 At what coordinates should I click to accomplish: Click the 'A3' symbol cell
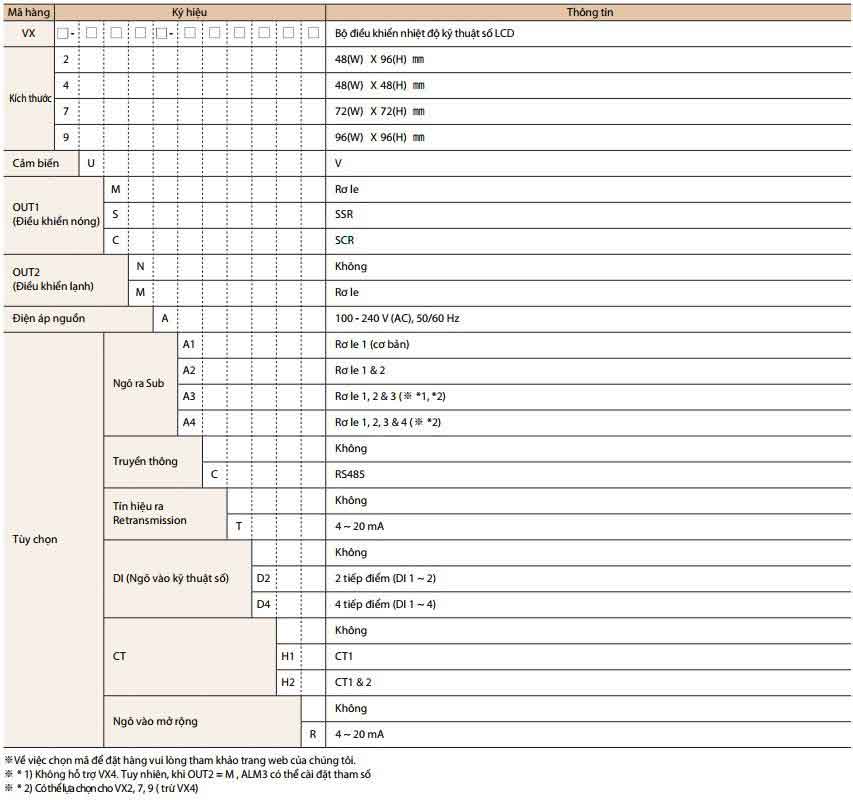(x=189, y=396)
